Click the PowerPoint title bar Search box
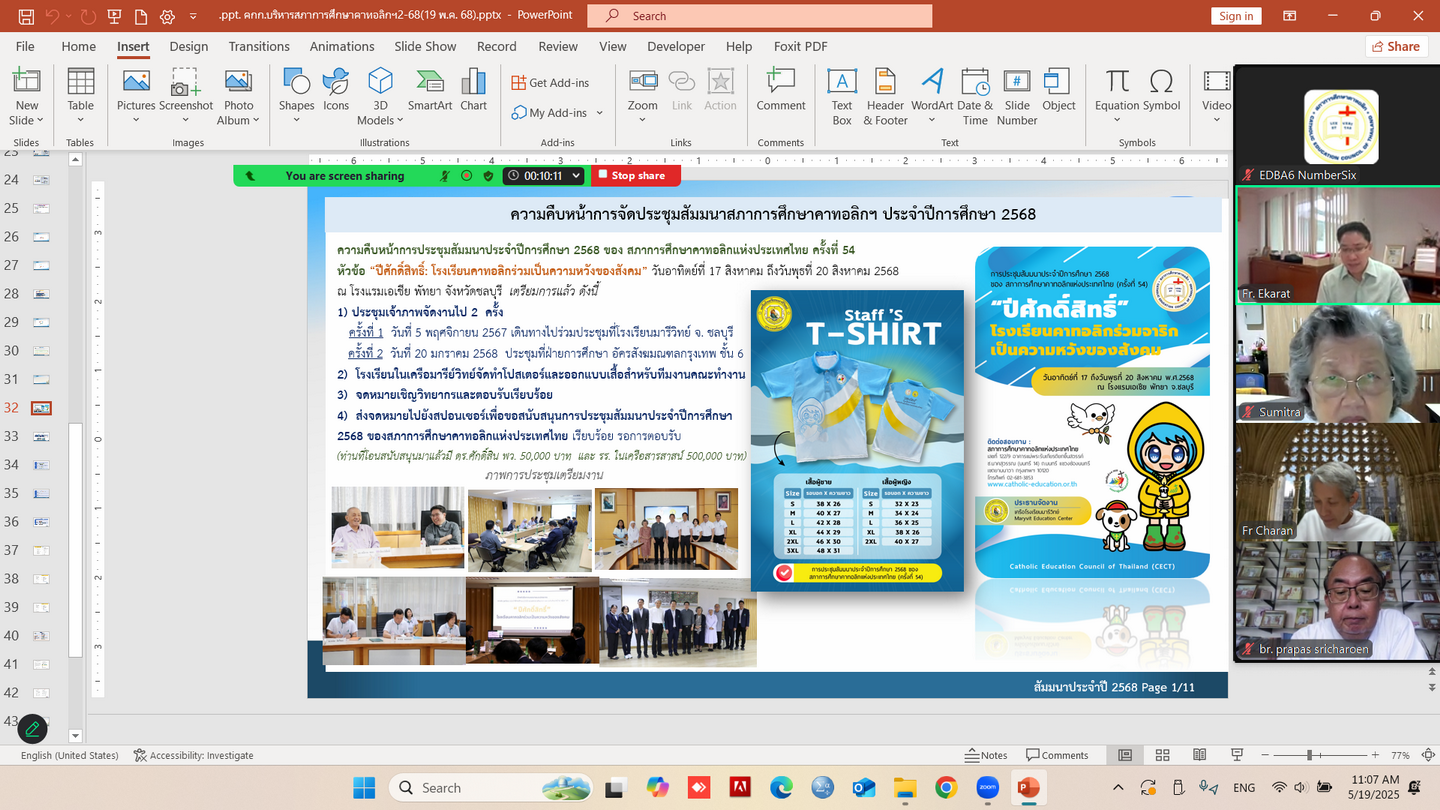The width and height of the screenshot is (1440, 810). [x=760, y=16]
